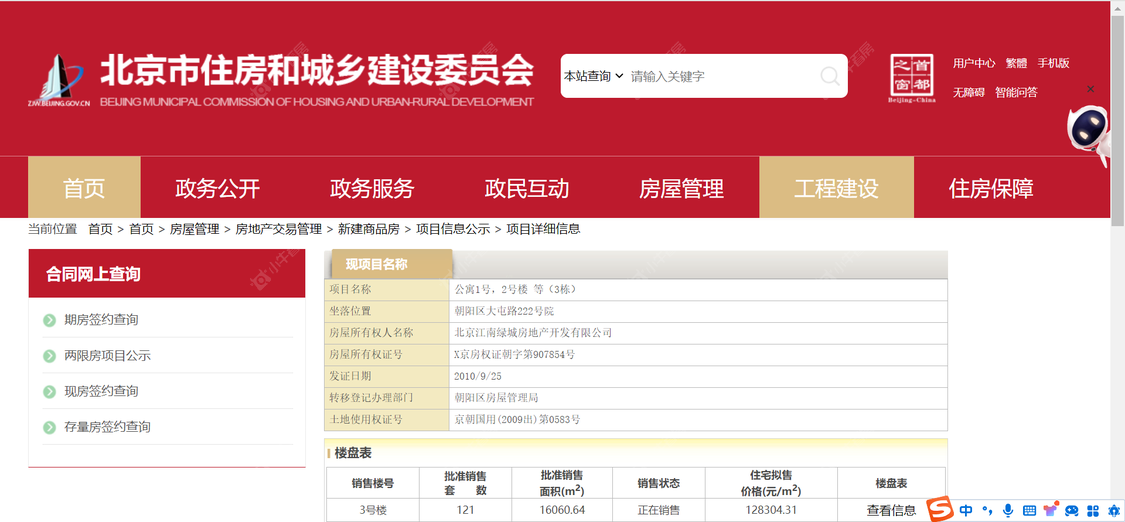
Task: Open 智能问答 smart Q&A link
Action: 1016,92
